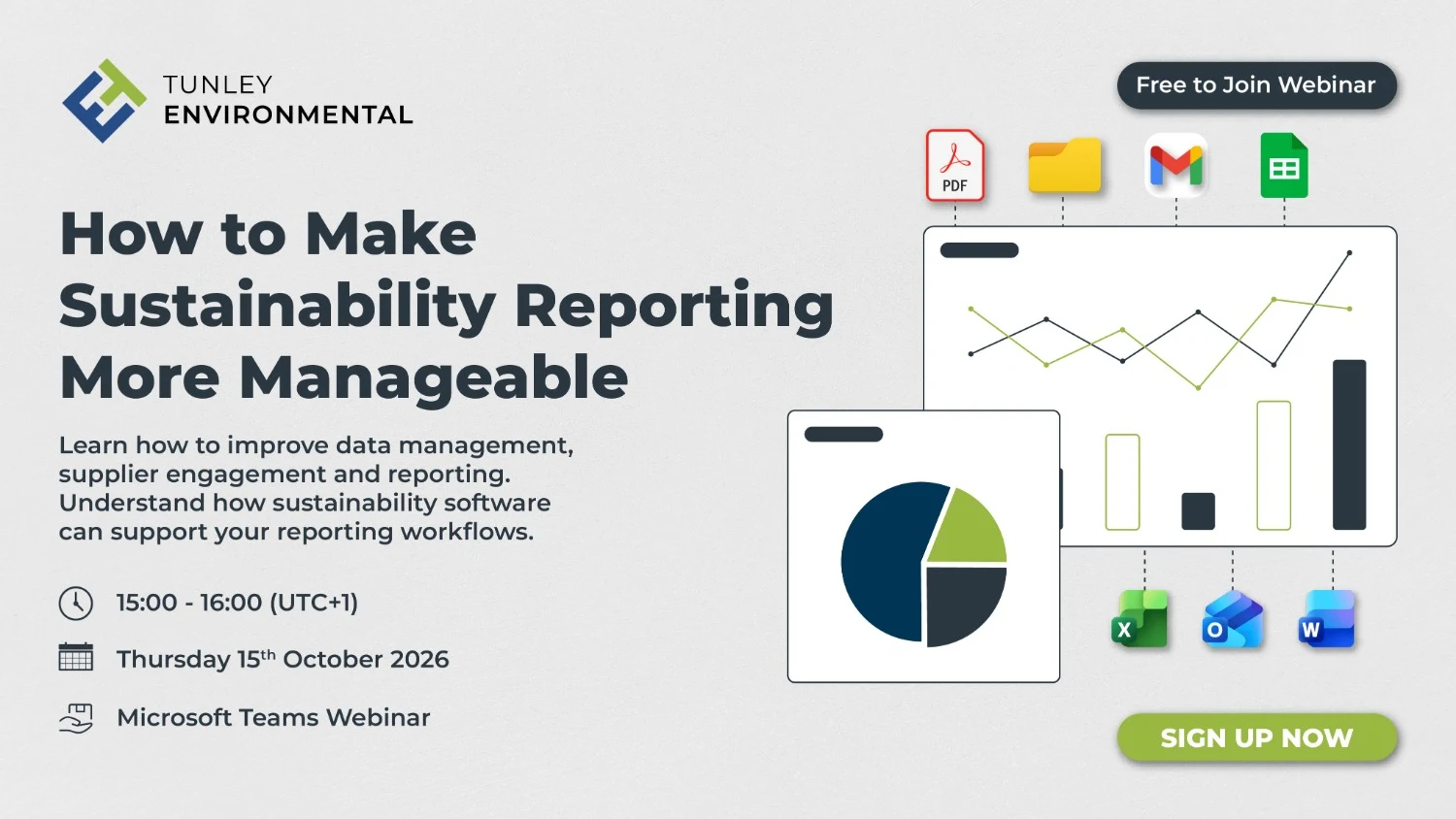Click the pie chart graphic

pos(923,564)
